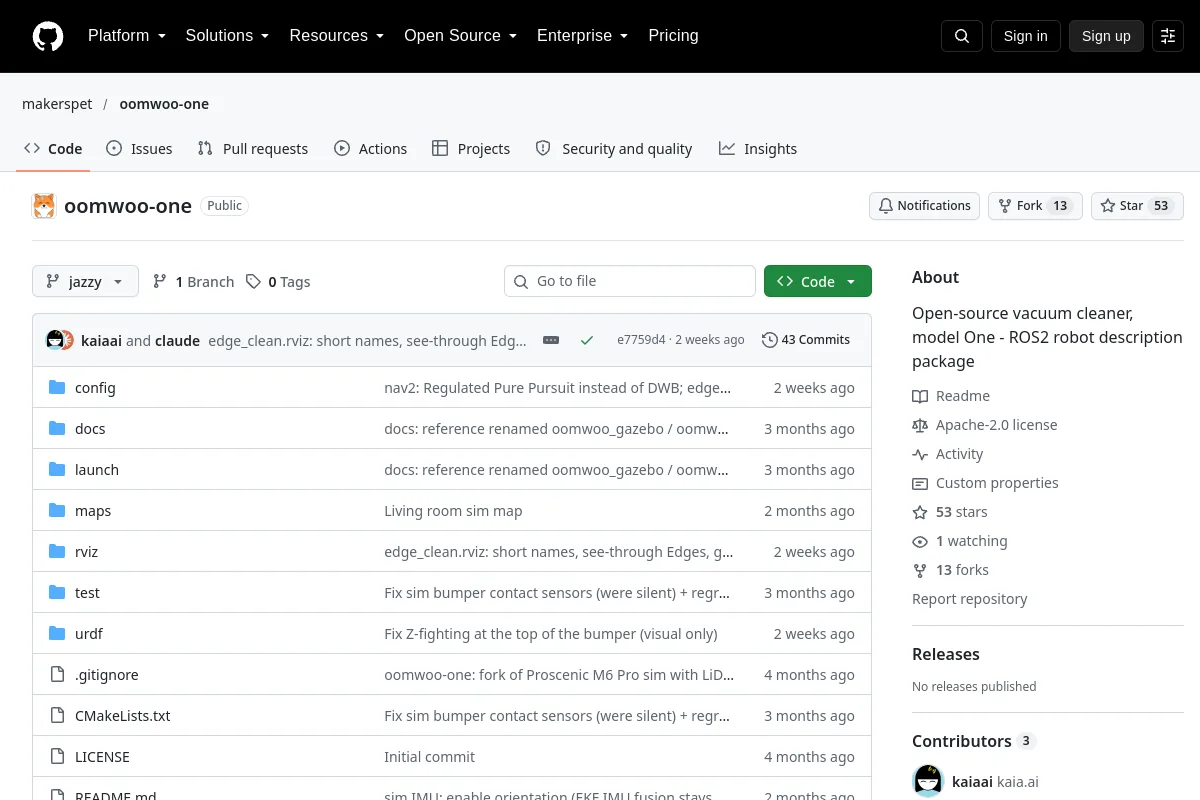The width and height of the screenshot is (1200, 800).
Task: Click the Sign up button
Action: 1106,36
